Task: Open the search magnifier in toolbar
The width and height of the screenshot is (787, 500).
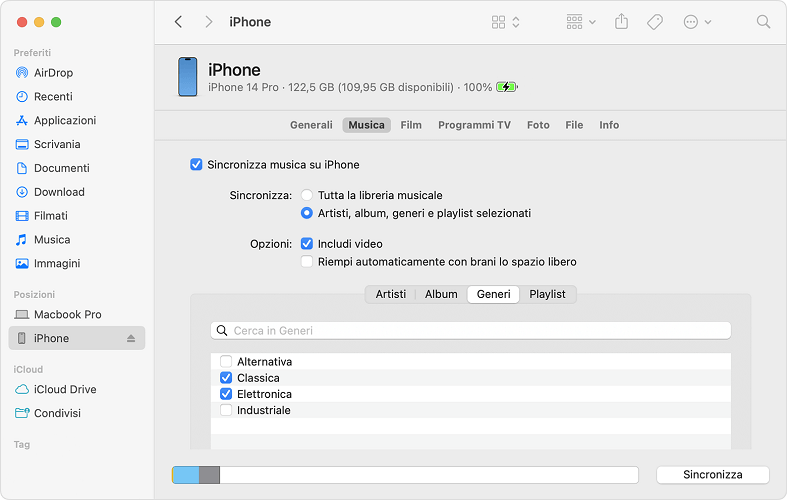Action: click(763, 22)
